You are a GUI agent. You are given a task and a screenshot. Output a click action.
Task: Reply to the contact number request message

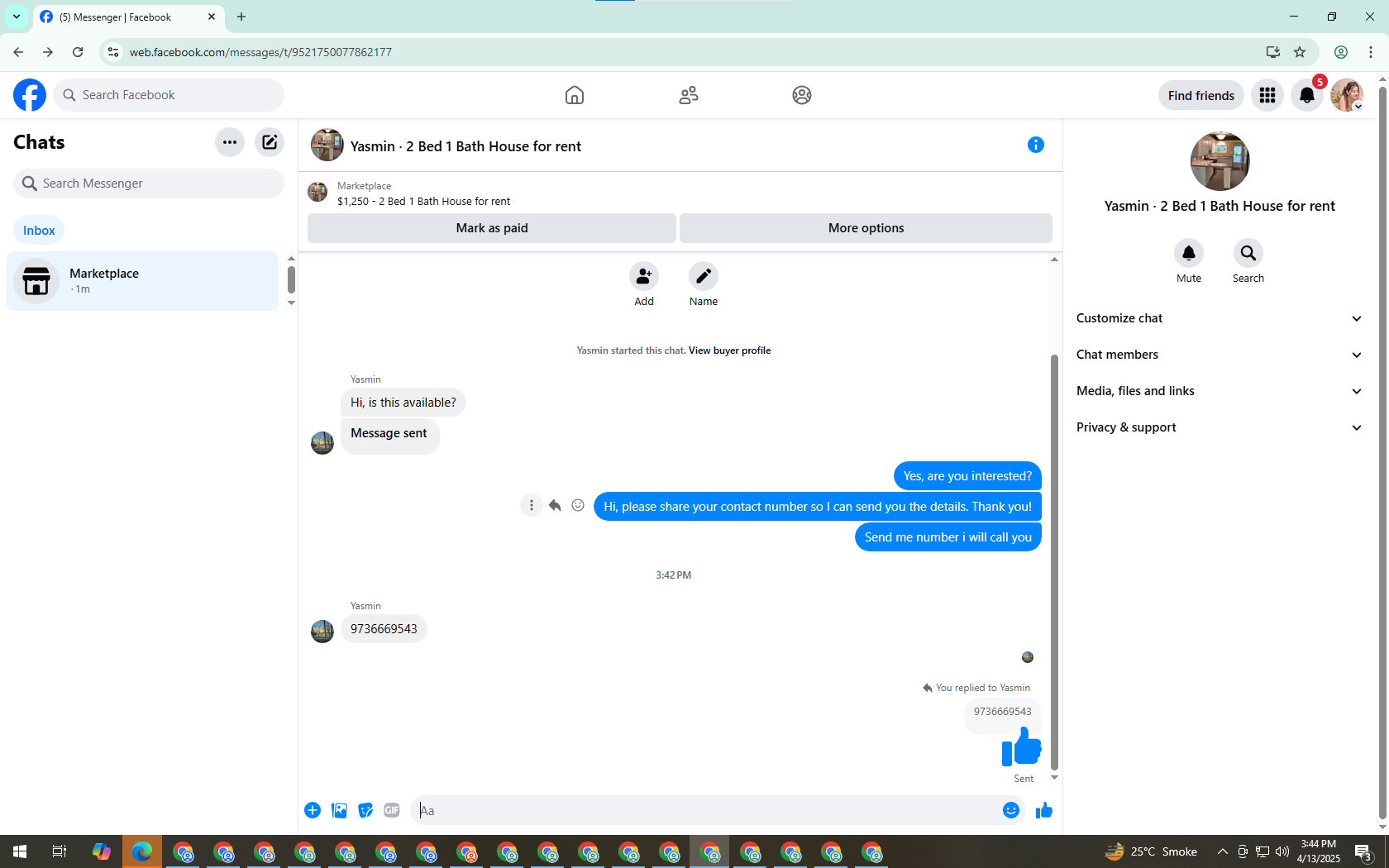pyautogui.click(x=555, y=505)
